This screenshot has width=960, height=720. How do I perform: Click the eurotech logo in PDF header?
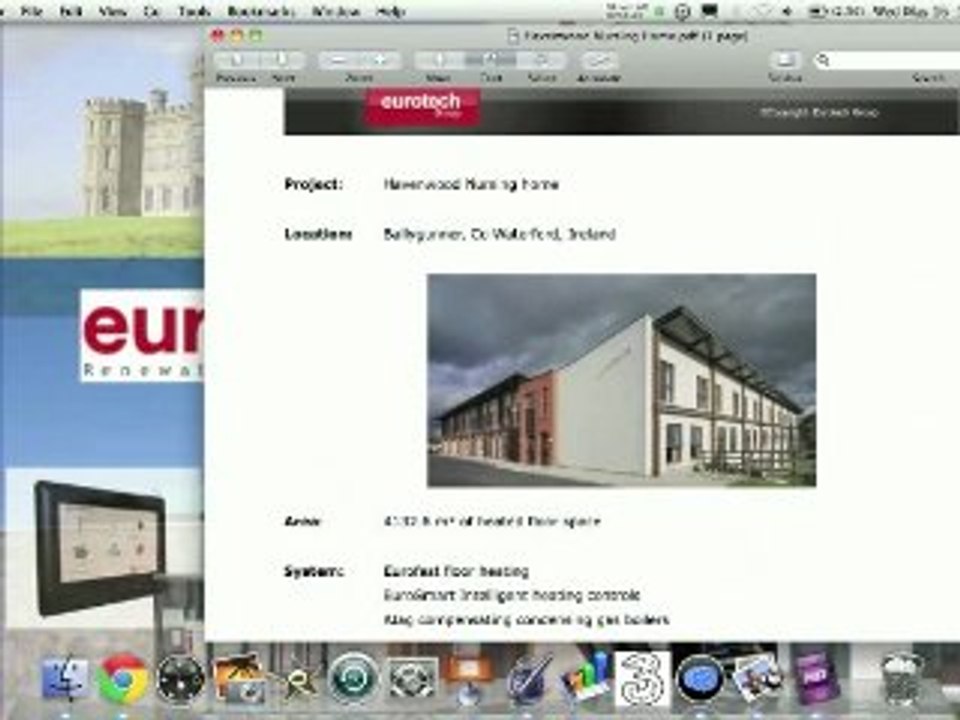(x=421, y=105)
